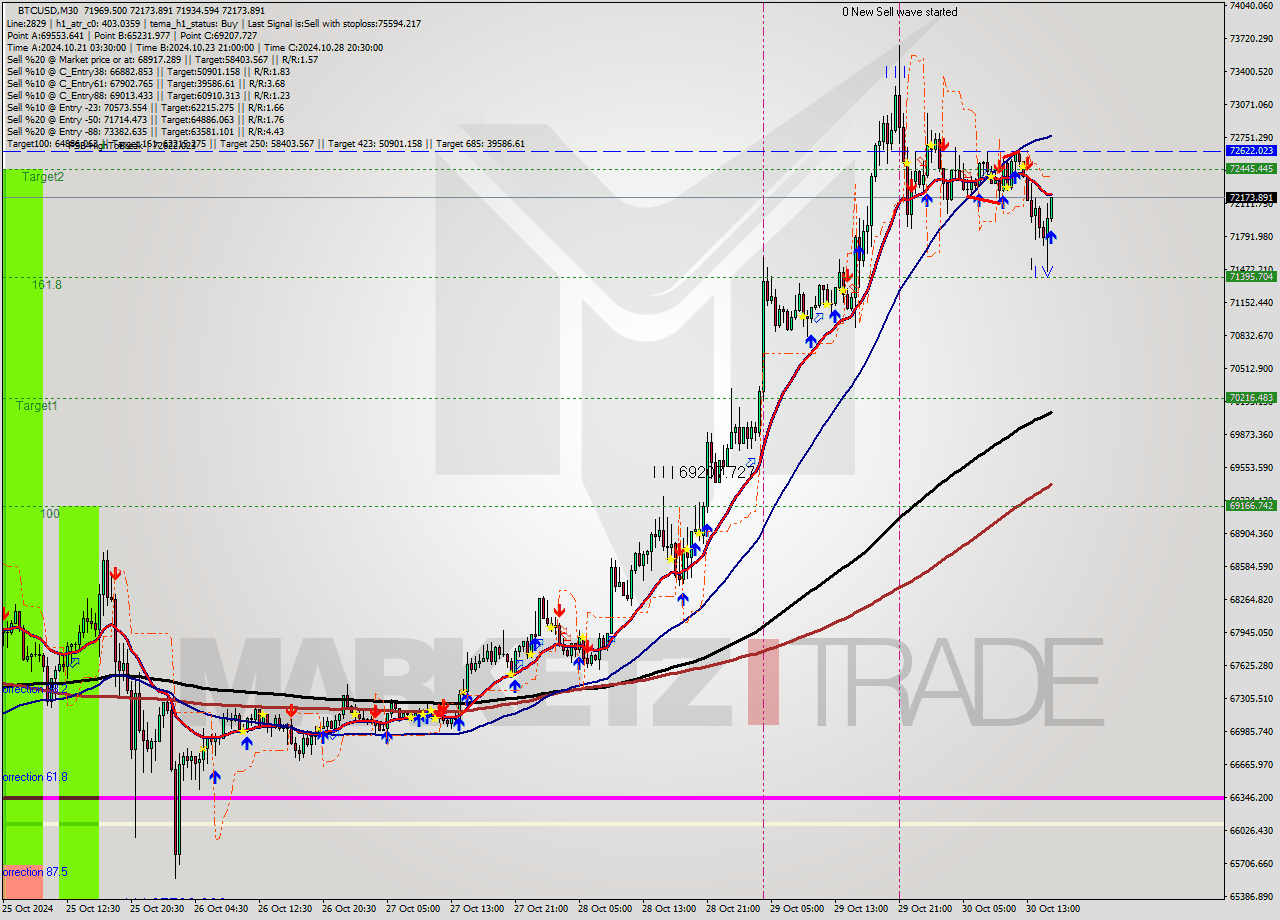This screenshot has height=920, width=1280.
Task: Select the 66346.200 price axis label
Action: click(1251, 798)
